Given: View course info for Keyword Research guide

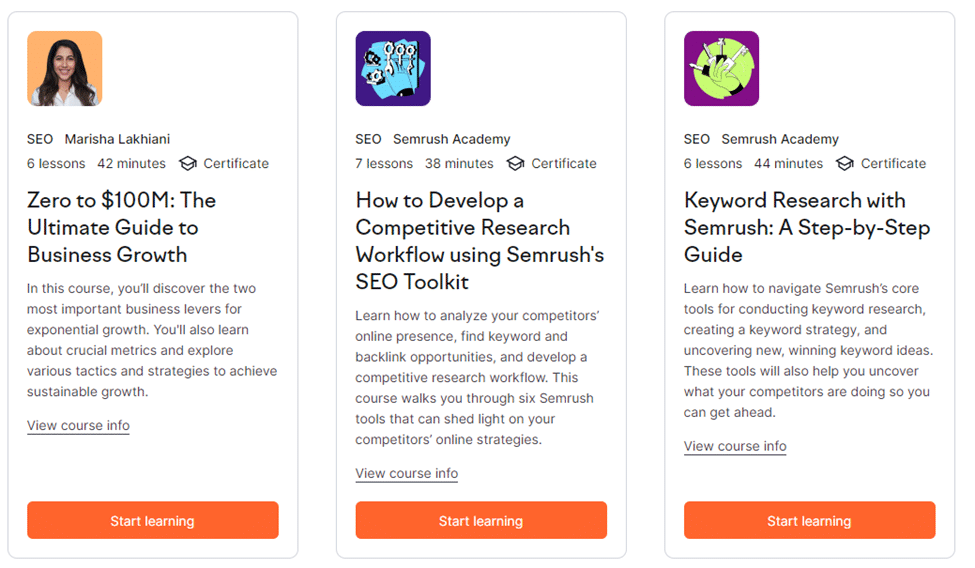Looking at the screenshot, I should point(735,446).
